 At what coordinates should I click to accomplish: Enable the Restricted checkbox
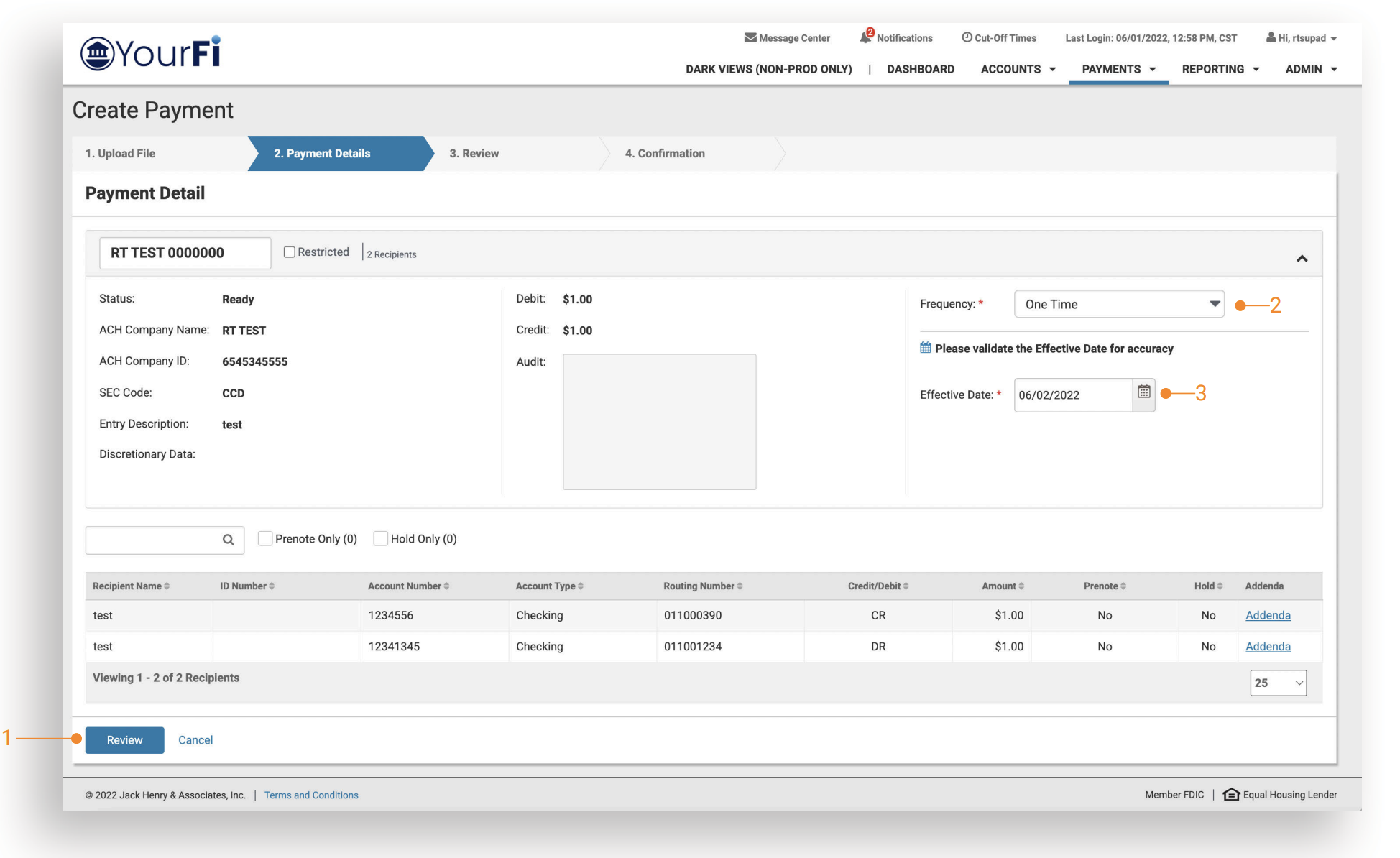pyautogui.click(x=290, y=252)
